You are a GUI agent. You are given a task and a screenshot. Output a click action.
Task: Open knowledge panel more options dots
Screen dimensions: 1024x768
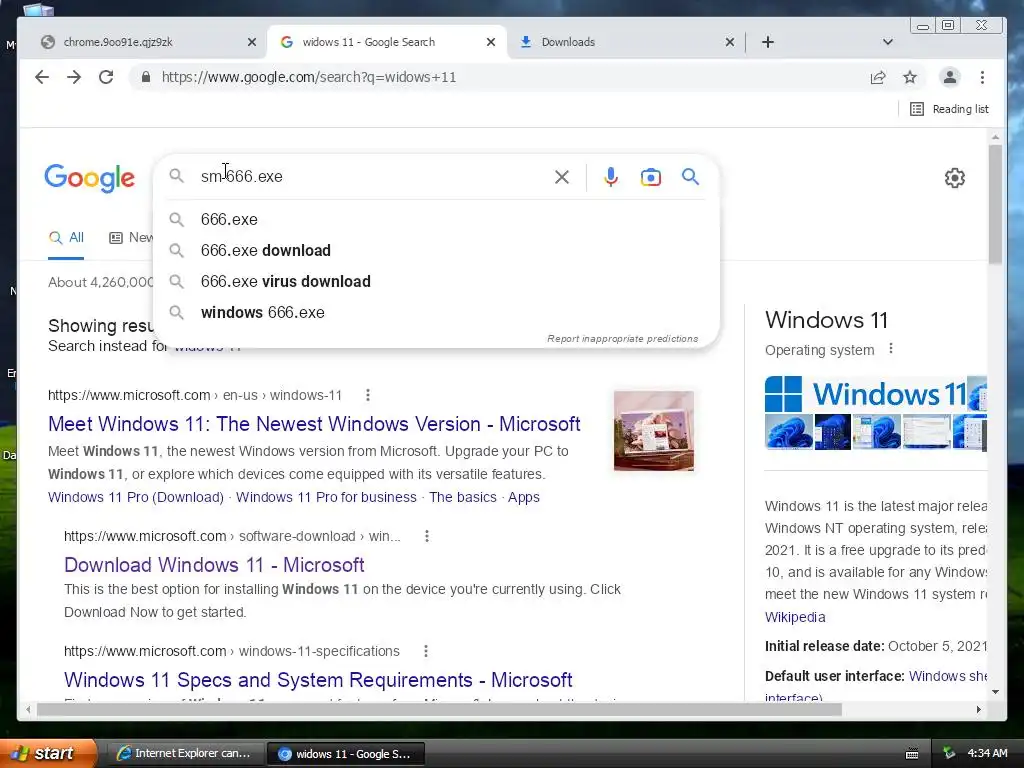891,349
